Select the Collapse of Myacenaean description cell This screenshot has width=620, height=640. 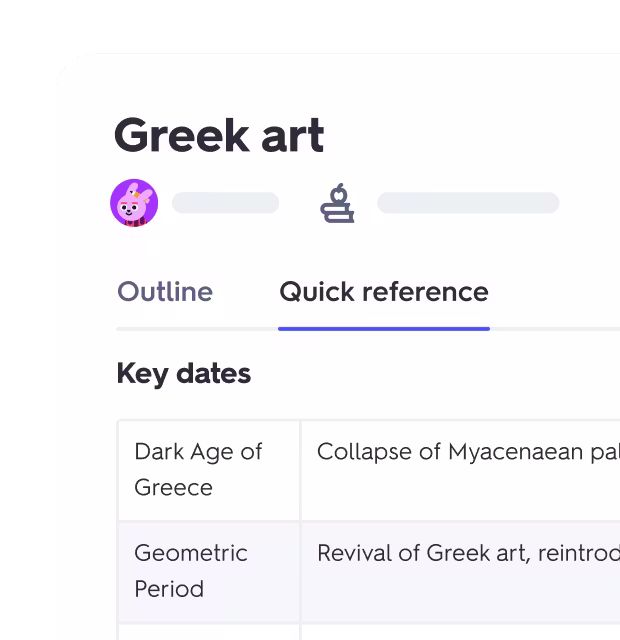point(460,470)
